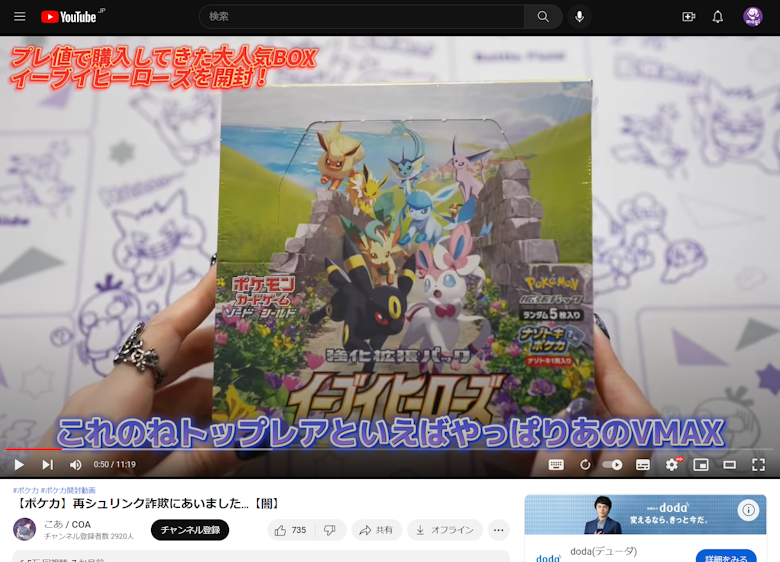Click the チャンネル登録者数 2920人 subscriber count
Screen dimensions: 780x562
coord(89,536)
